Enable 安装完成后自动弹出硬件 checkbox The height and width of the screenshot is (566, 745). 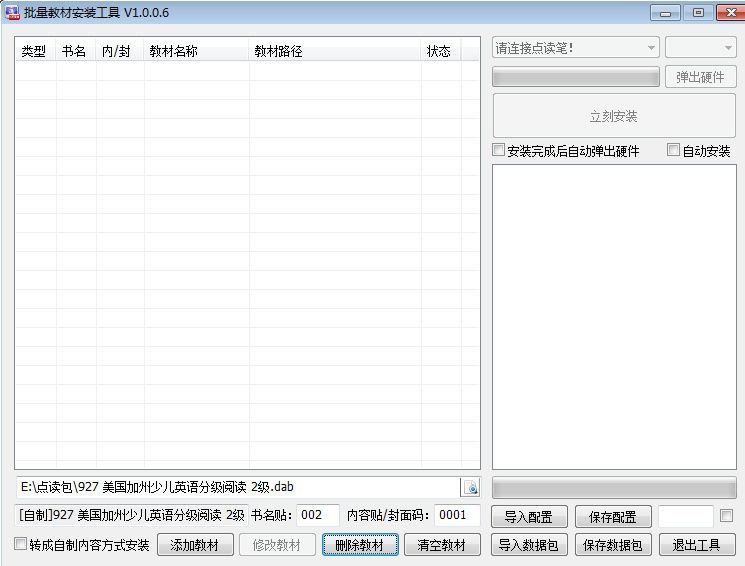coord(499,151)
